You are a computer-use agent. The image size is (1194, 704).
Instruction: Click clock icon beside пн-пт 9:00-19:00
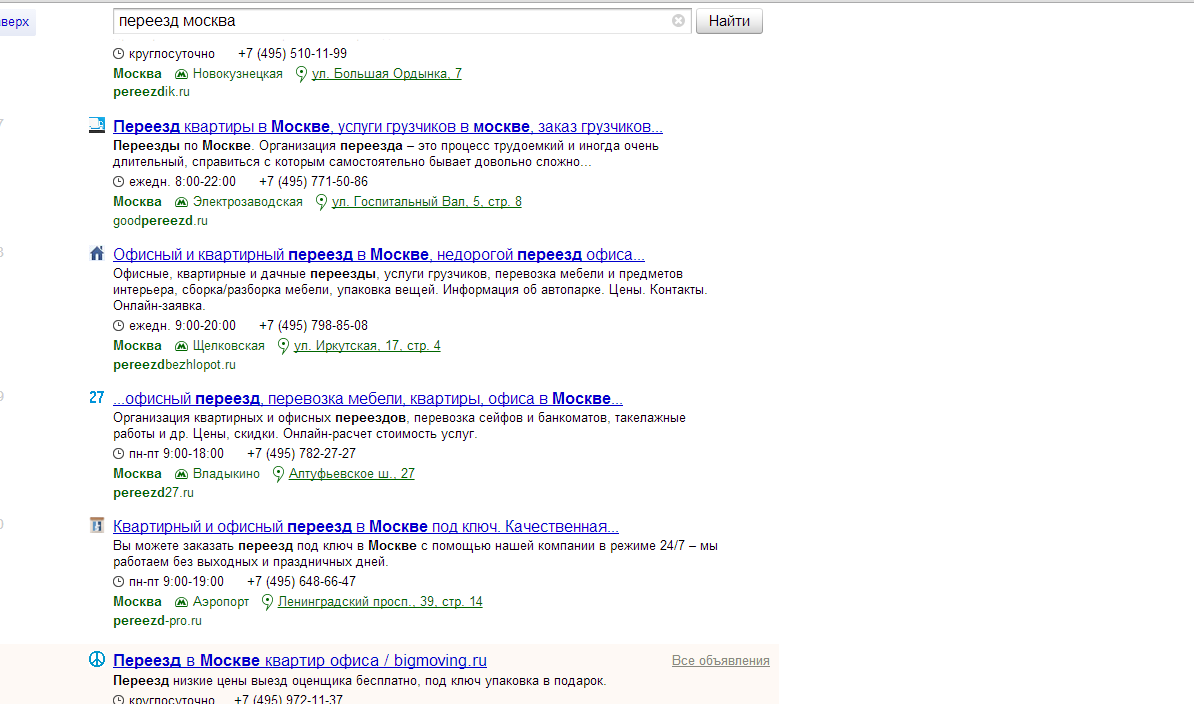(118, 581)
